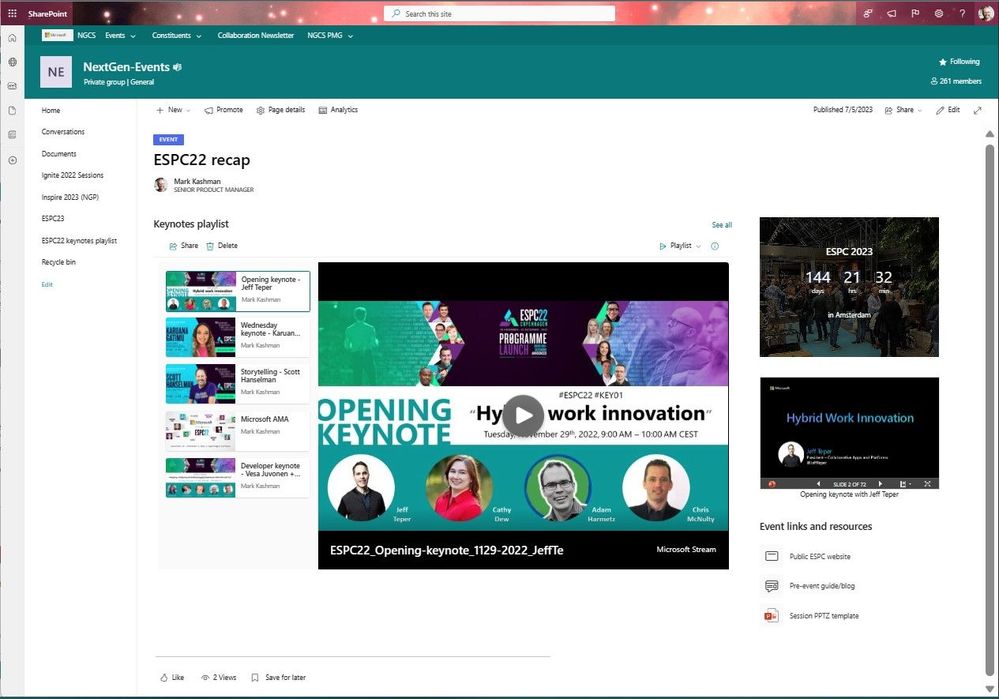
Task: Open the settings gear icon in header
Action: point(938,13)
